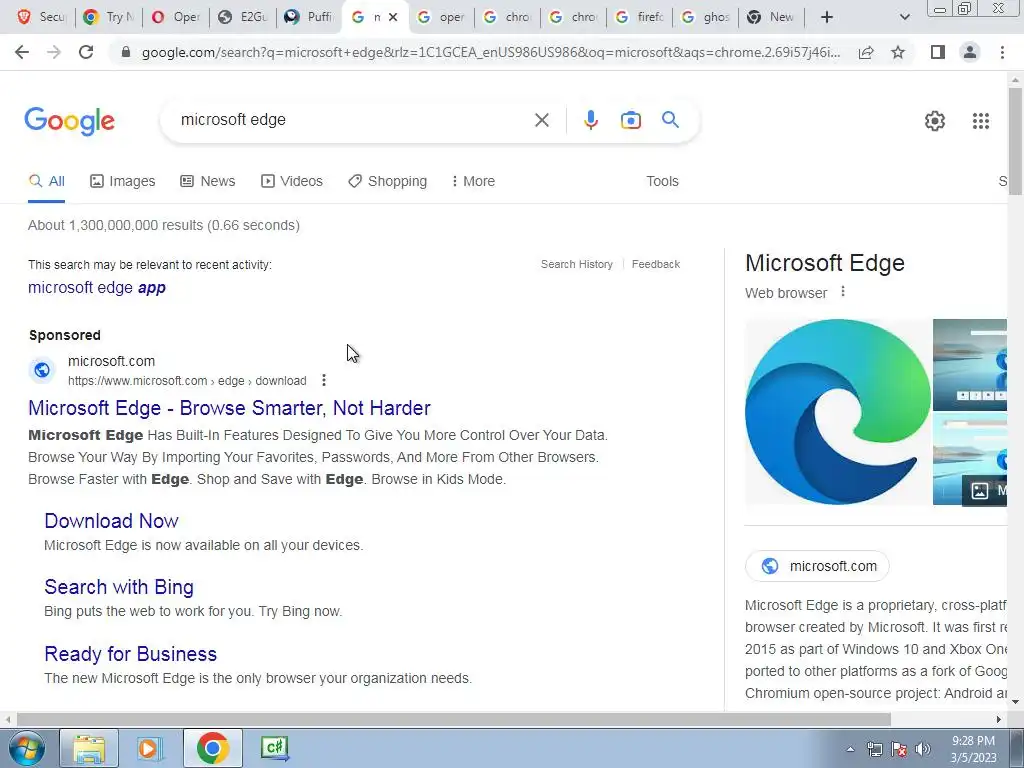Viewport: 1024px width, 768px height.
Task: Open the Search with Bing sitelink
Action: [119, 586]
